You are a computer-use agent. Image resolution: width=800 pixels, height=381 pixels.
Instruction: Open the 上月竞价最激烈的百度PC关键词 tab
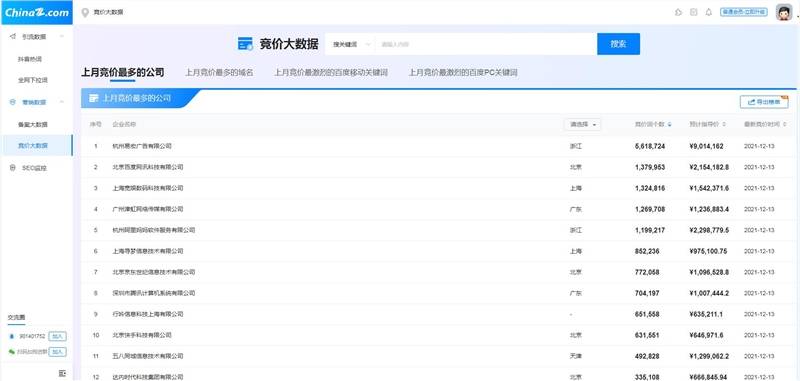pyautogui.click(x=463, y=72)
